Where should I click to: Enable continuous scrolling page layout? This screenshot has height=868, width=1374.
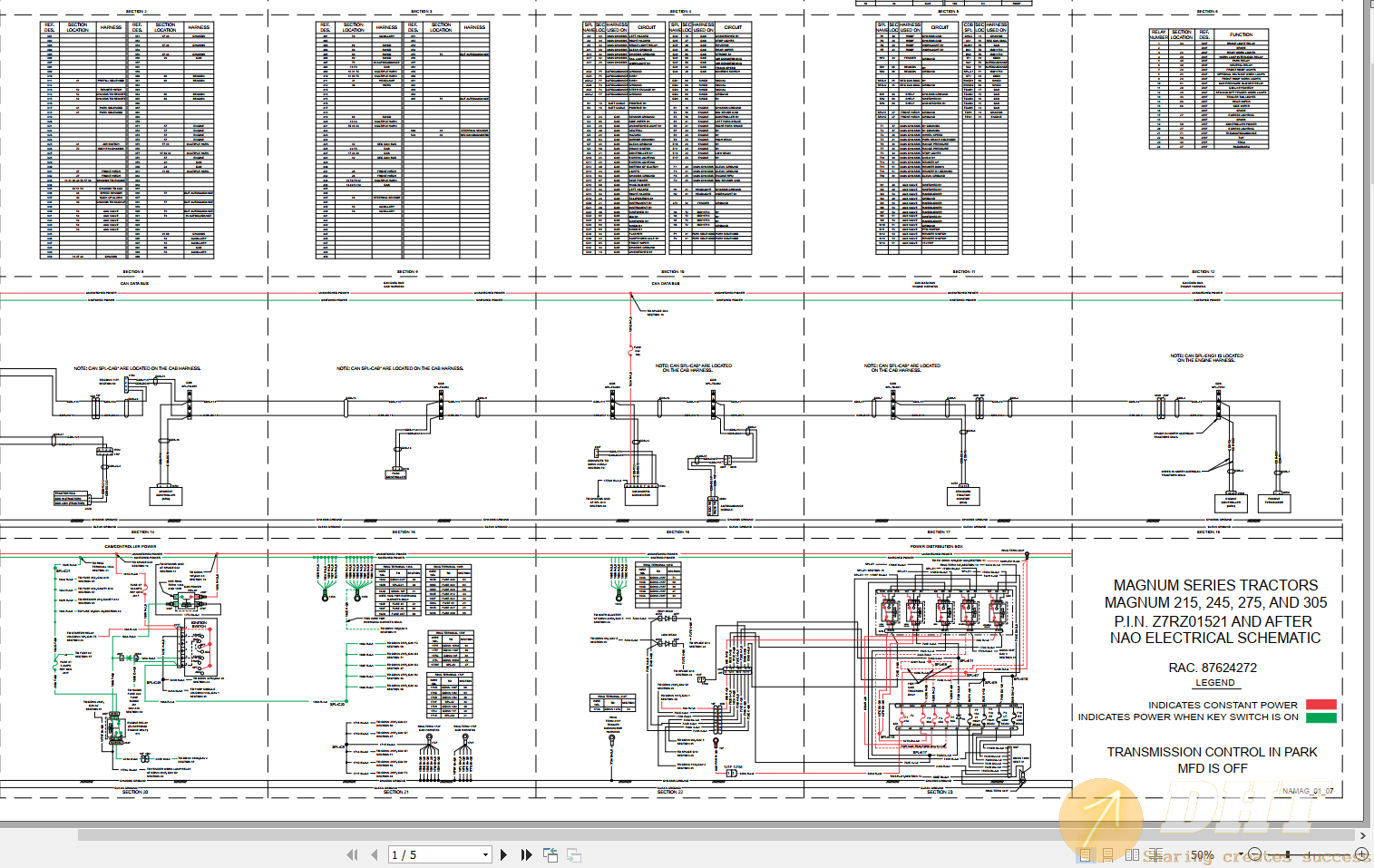point(1107,853)
